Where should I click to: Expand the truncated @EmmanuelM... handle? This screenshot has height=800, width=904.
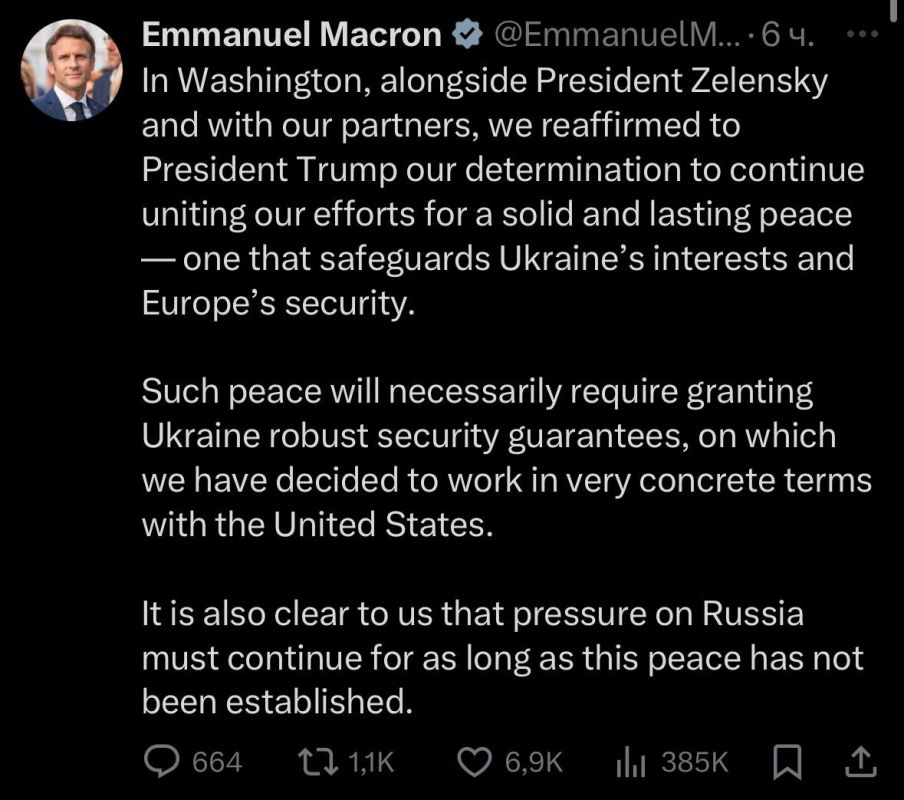[617, 33]
